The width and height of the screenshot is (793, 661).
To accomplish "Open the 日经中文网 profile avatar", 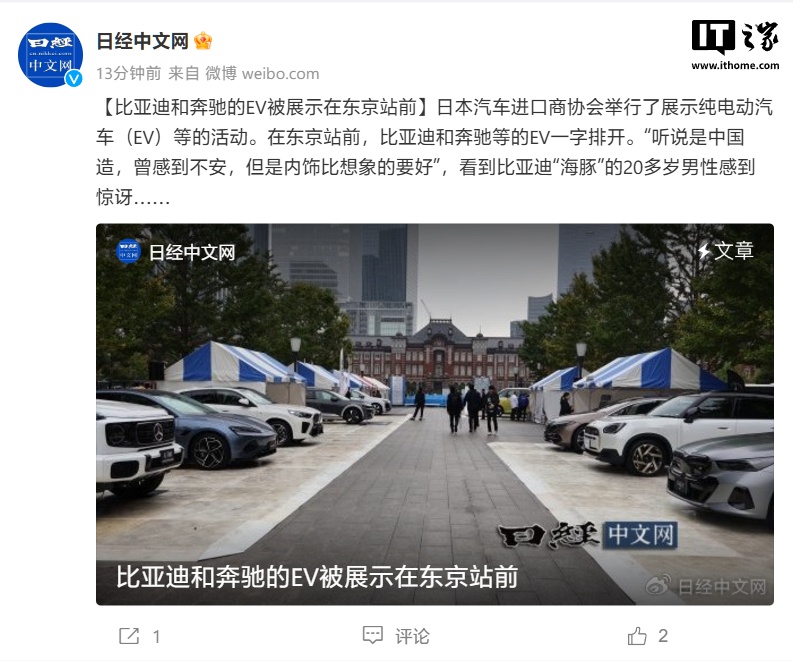I will click(50, 55).
